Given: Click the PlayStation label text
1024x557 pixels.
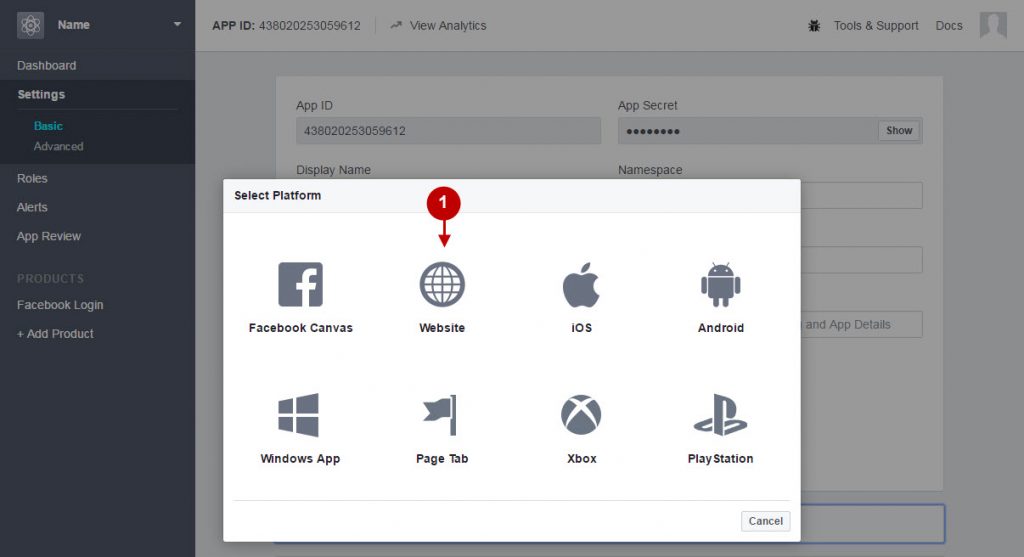Looking at the screenshot, I should 720,458.
